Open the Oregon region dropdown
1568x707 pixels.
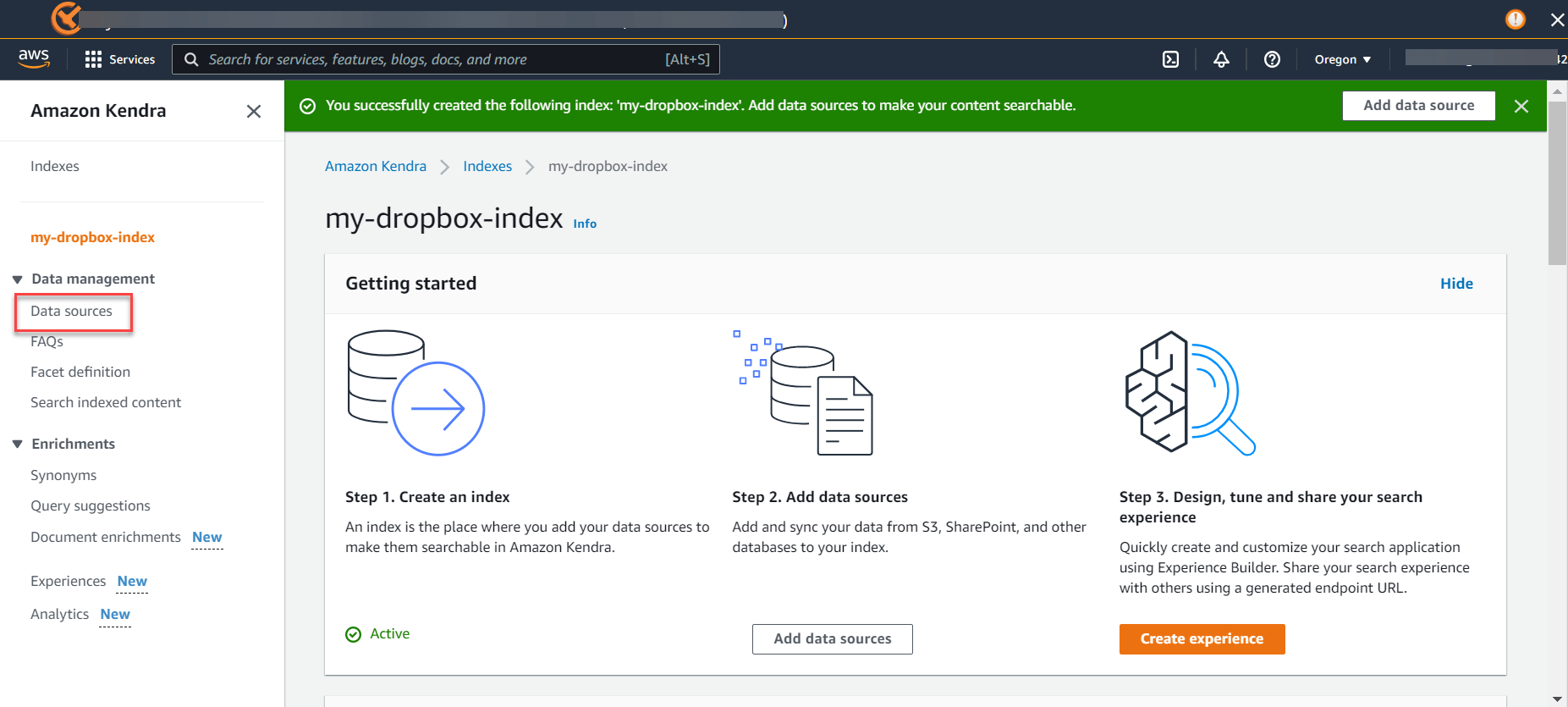point(1342,59)
